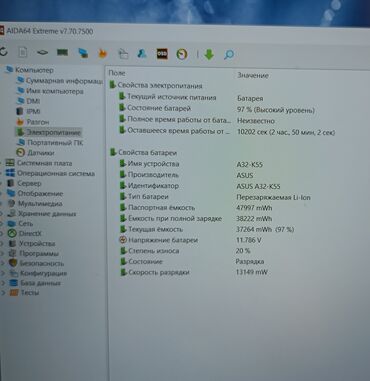Open the OSD panel toolbar icon

pos(162,54)
